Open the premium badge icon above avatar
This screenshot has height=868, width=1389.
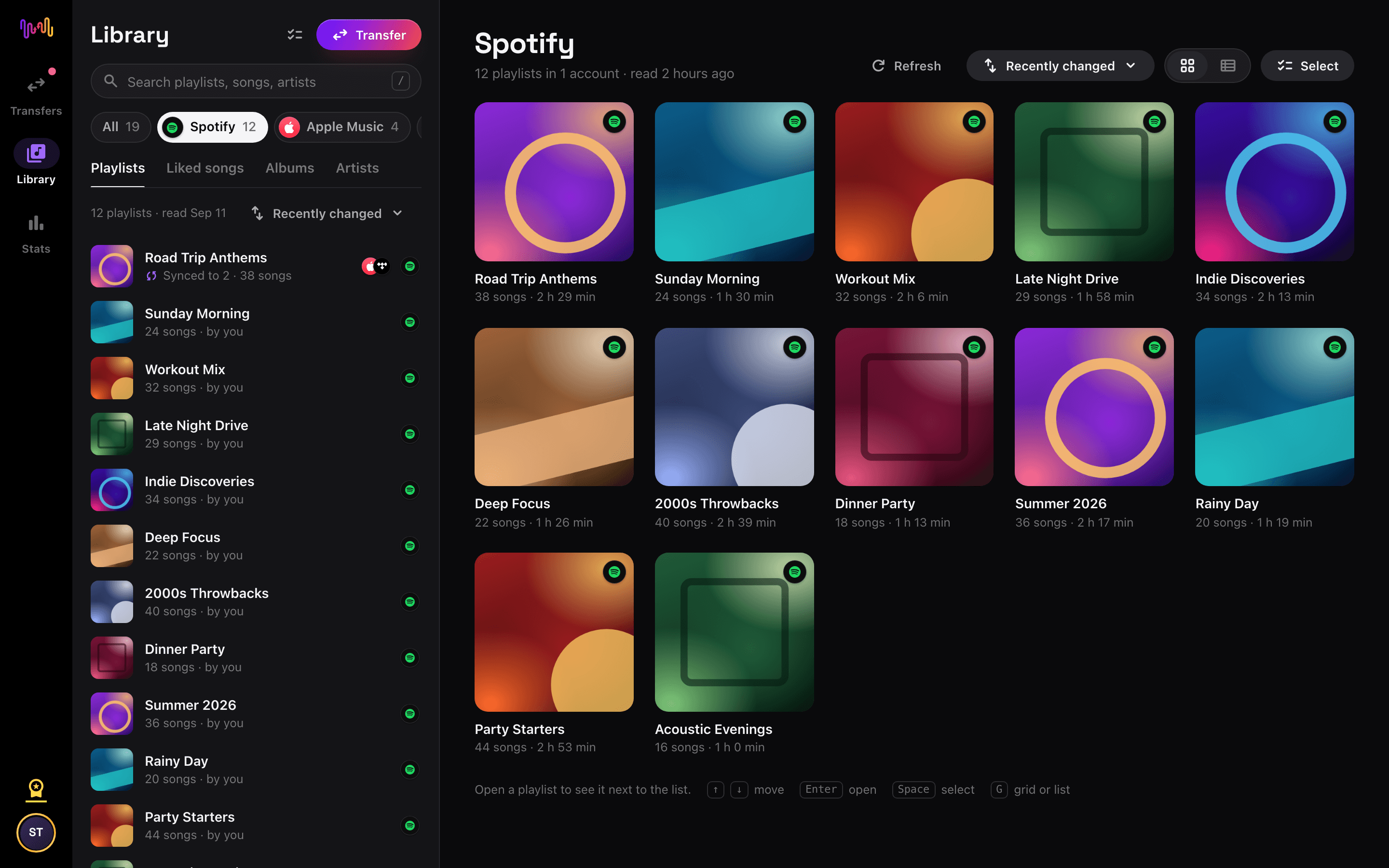point(36,789)
